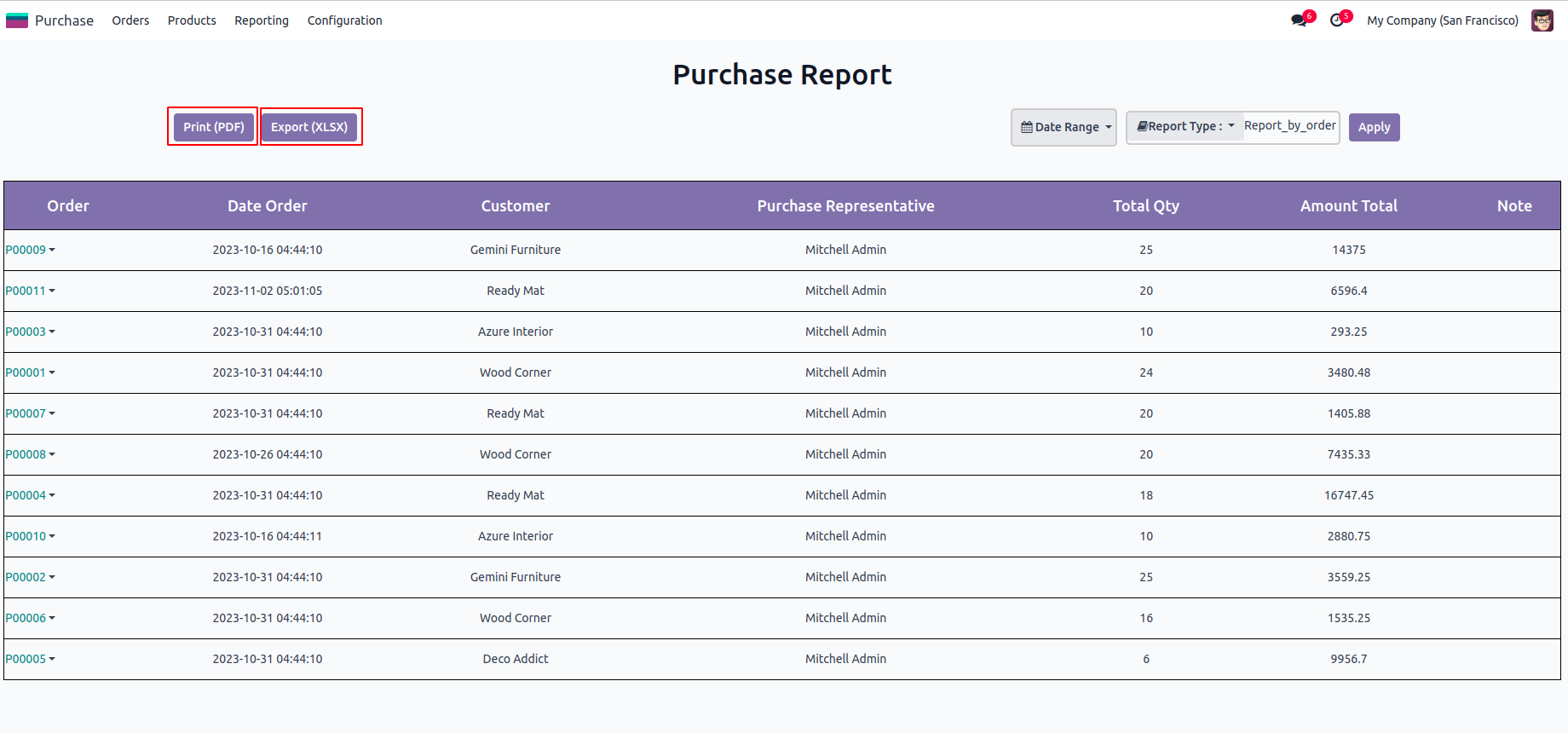The image size is (1568, 733).
Task: Open purchase order P00004 link
Action: pos(26,495)
